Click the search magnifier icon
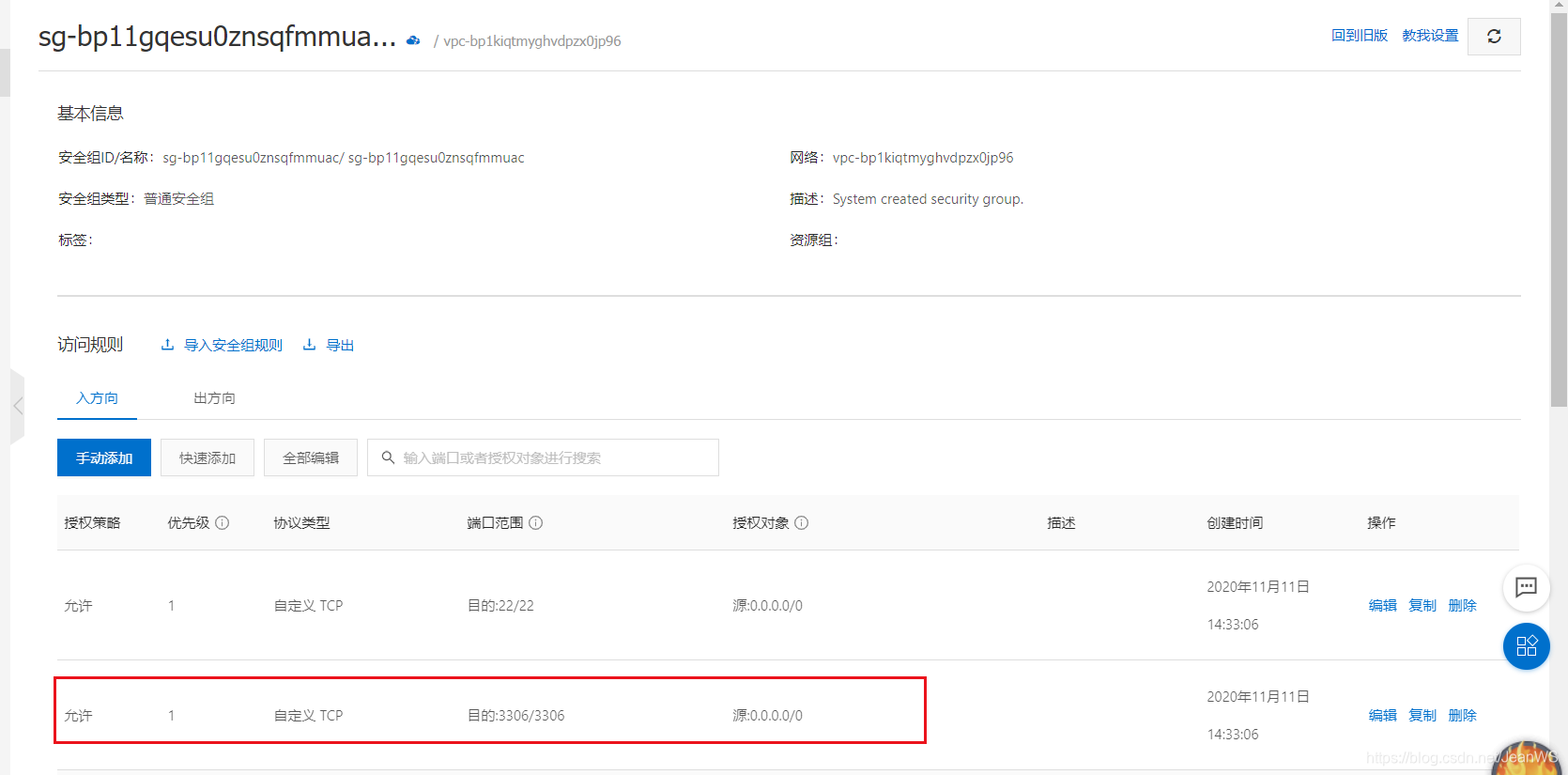Viewport: 1568px width, 775px height. tap(388, 457)
